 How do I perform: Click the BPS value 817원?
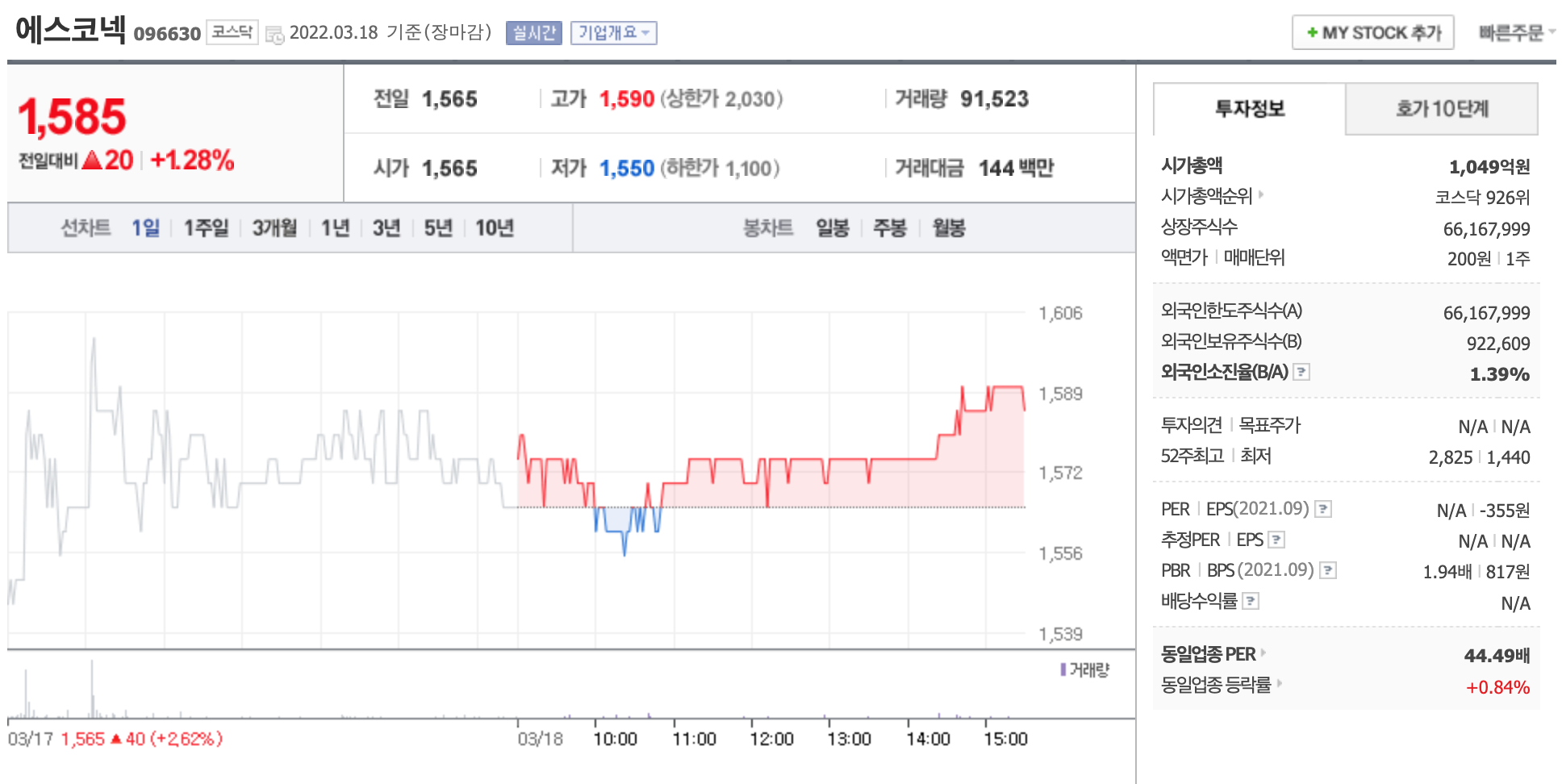[x=1508, y=572]
